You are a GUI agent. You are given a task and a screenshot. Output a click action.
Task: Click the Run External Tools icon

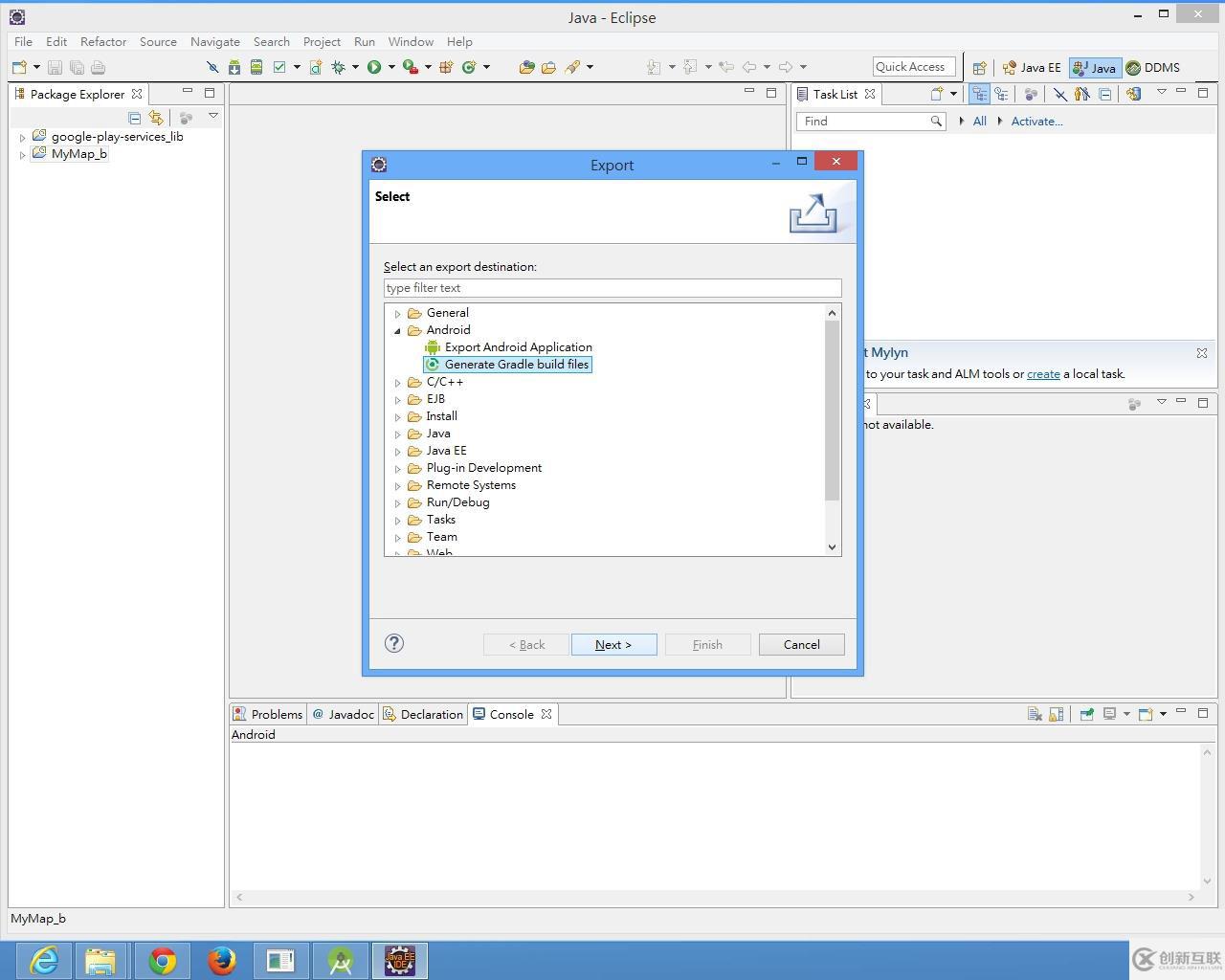[x=410, y=67]
